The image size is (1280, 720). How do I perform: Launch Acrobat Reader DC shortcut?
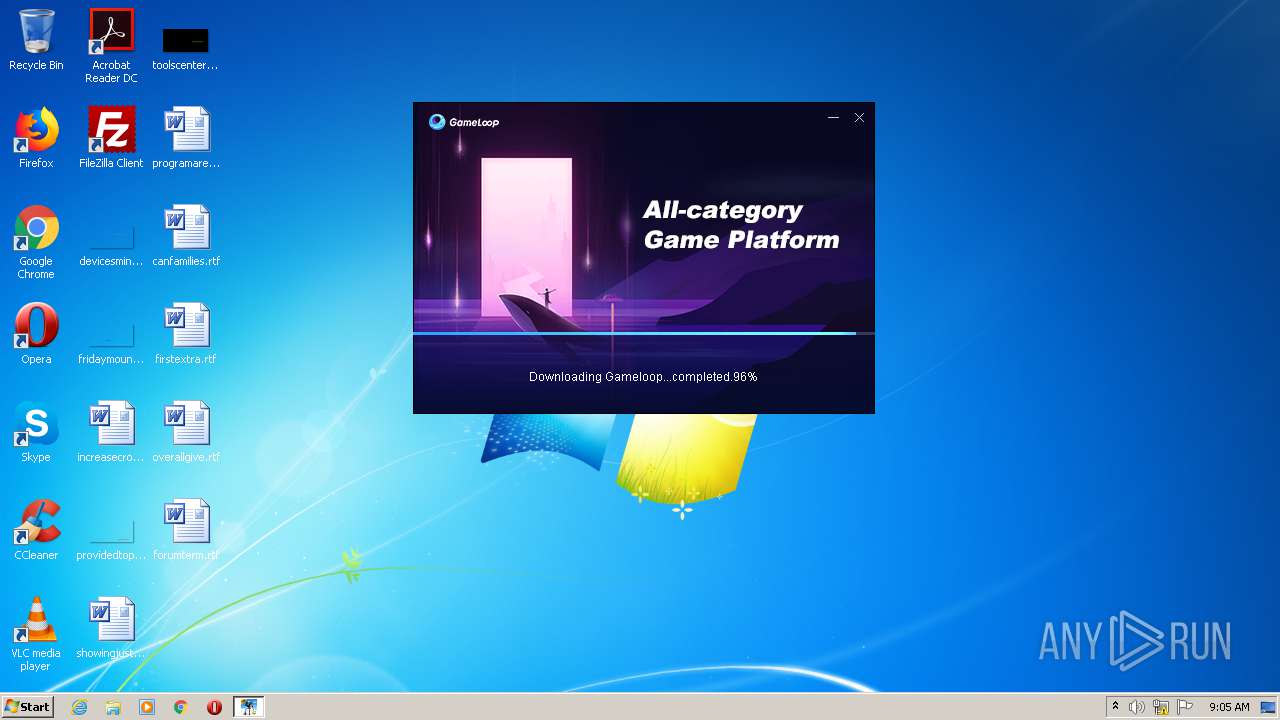(x=111, y=46)
